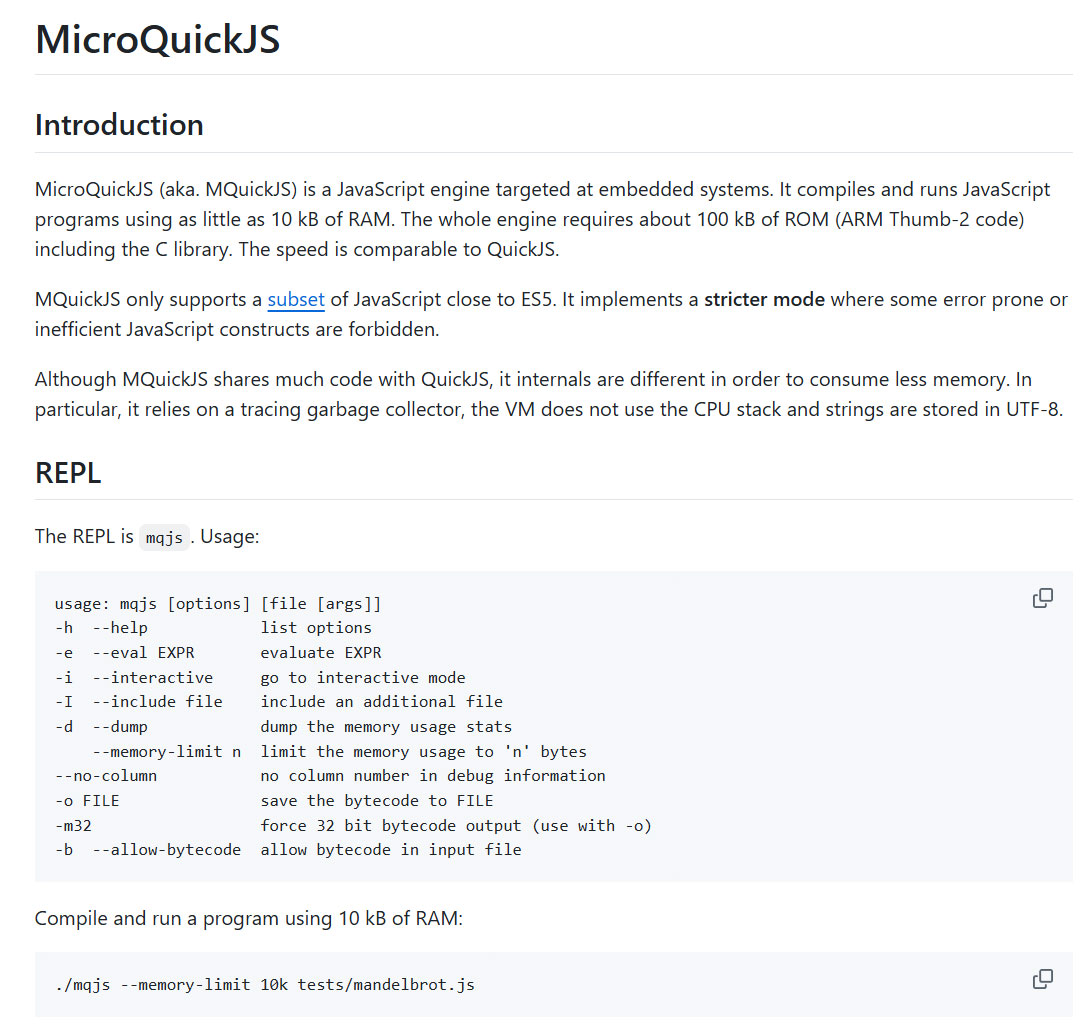Click the MicroQuickJS page title

point(157,40)
